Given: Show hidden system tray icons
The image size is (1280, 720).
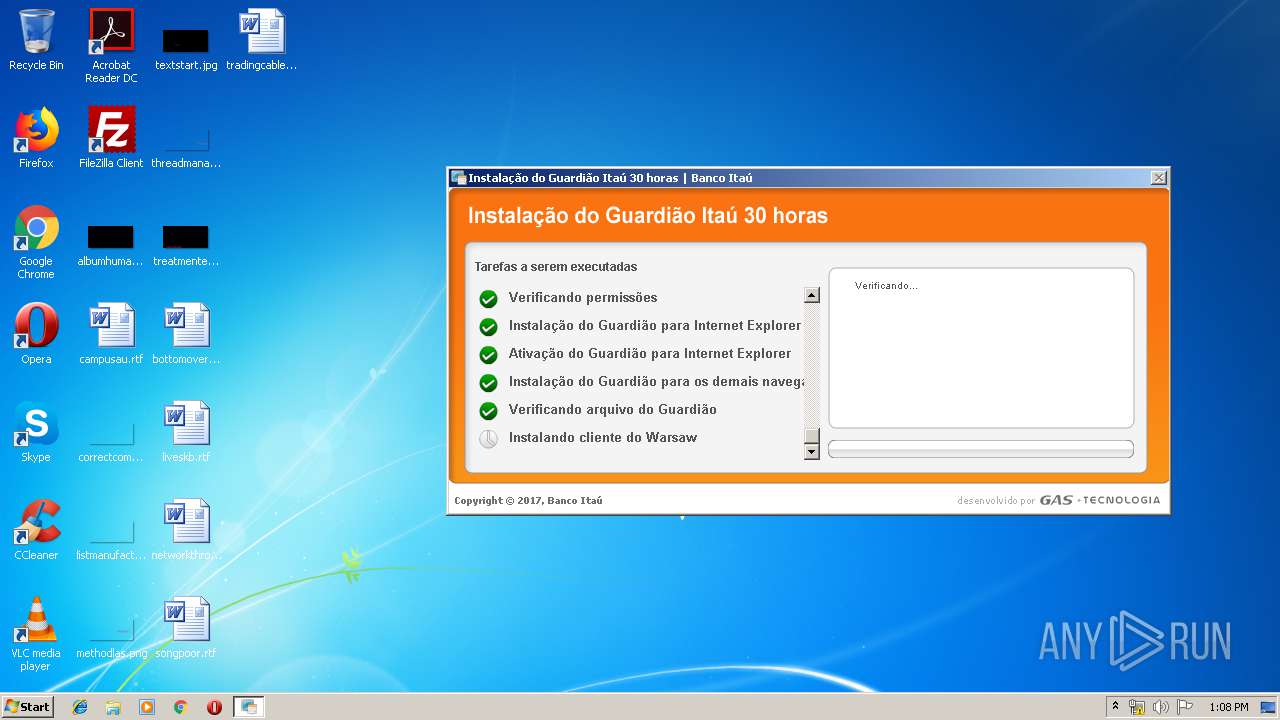Looking at the screenshot, I should 1115,707.
